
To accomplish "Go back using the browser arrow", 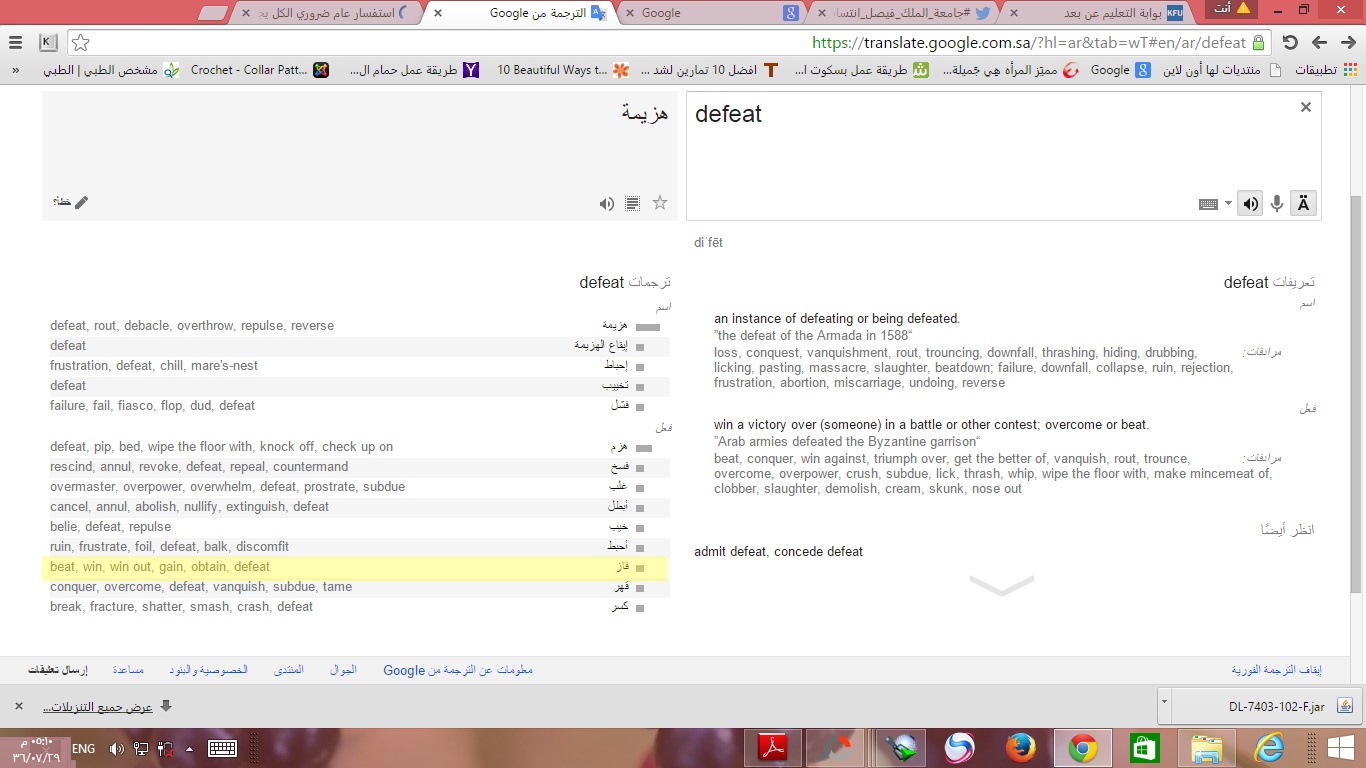I will [1347, 43].
